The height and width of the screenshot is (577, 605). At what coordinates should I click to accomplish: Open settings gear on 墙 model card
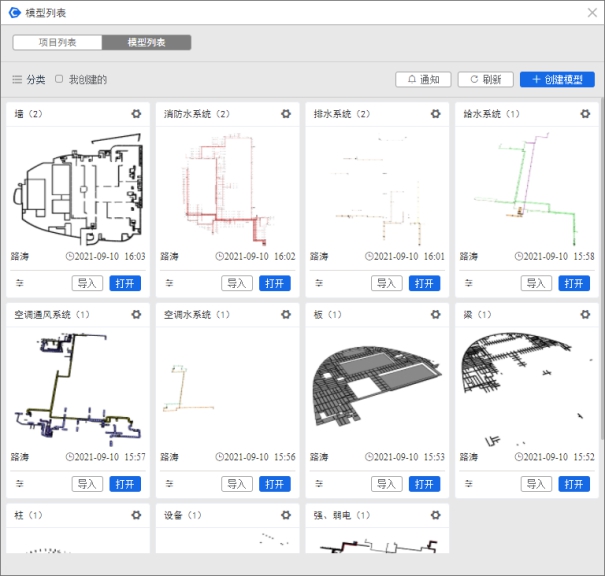coord(136,114)
